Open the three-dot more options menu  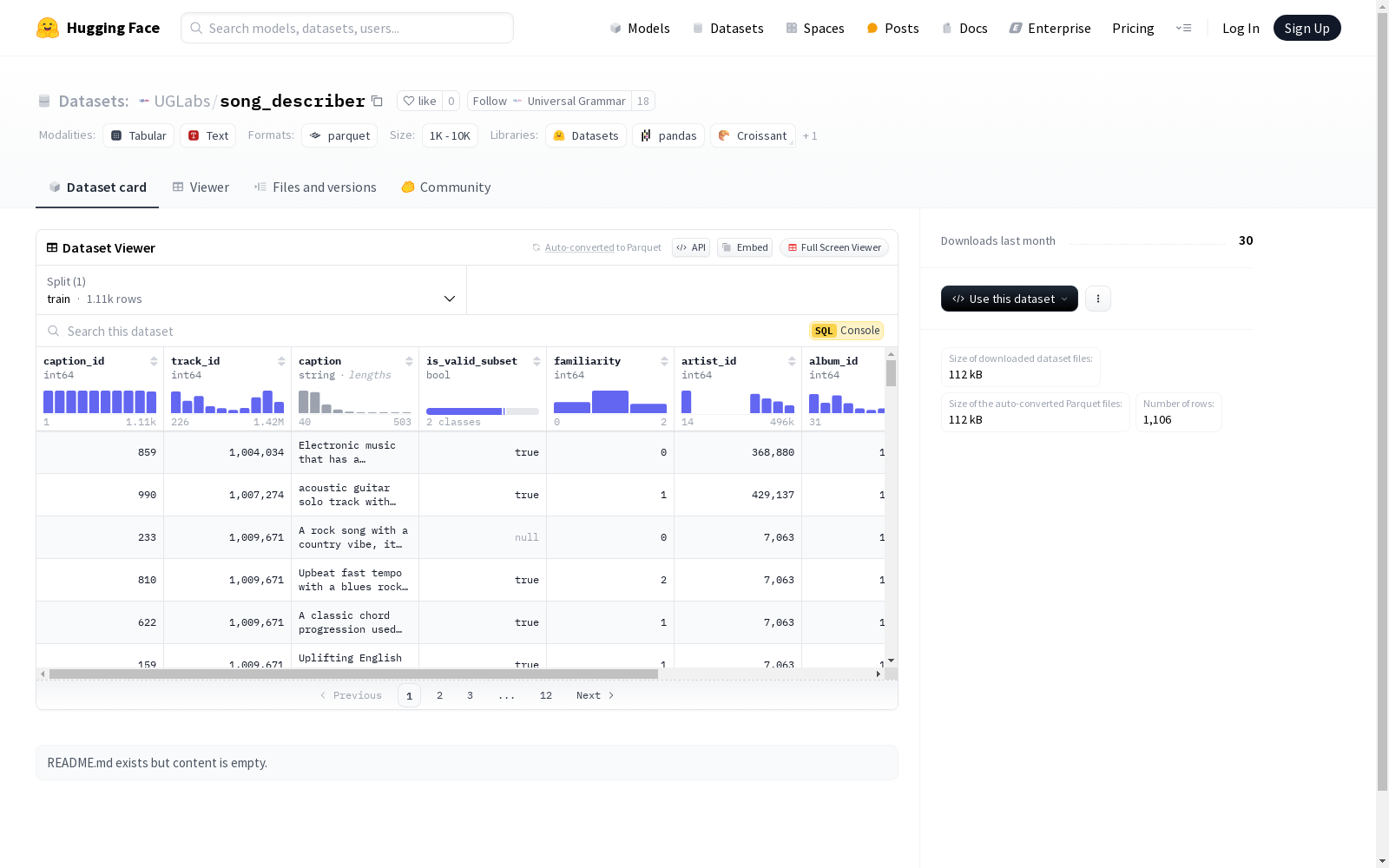(x=1098, y=299)
